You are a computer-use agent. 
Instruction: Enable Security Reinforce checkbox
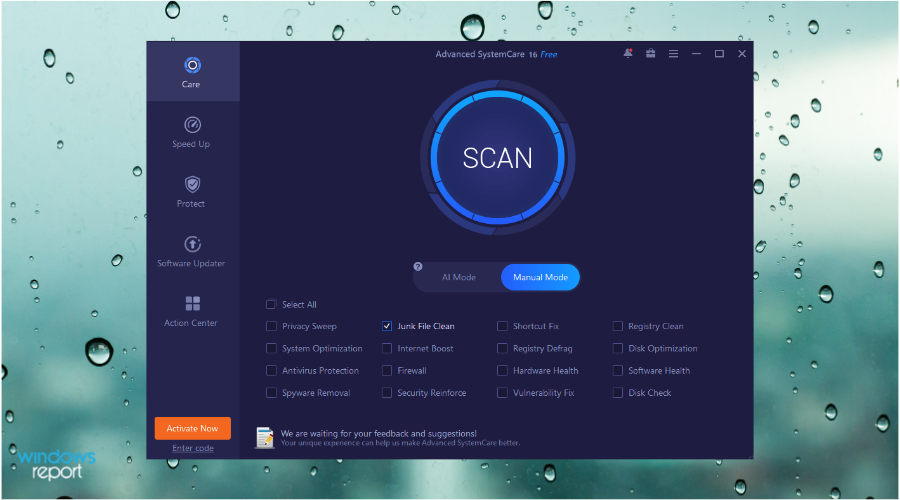(387, 393)
